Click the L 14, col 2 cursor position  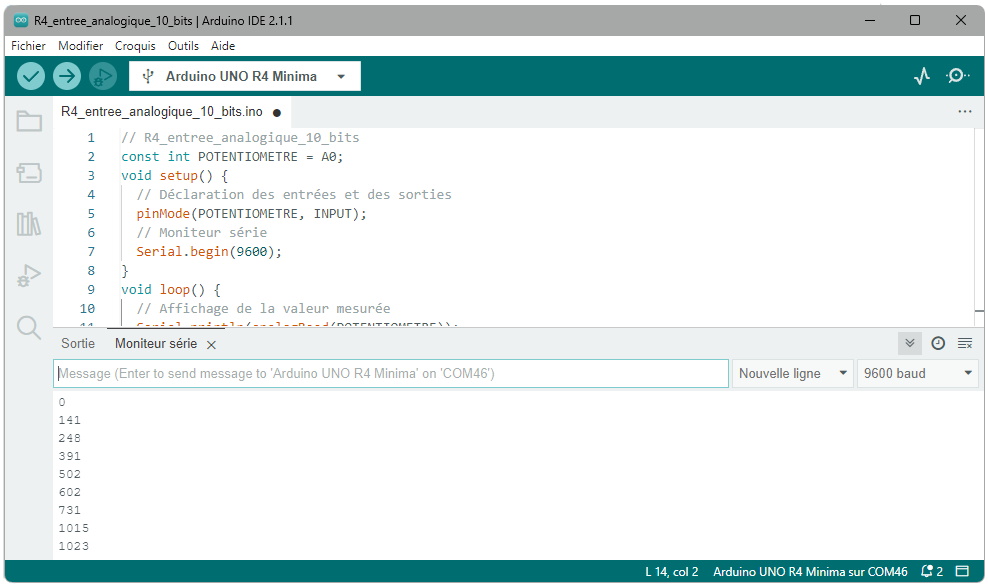point(672,572)
